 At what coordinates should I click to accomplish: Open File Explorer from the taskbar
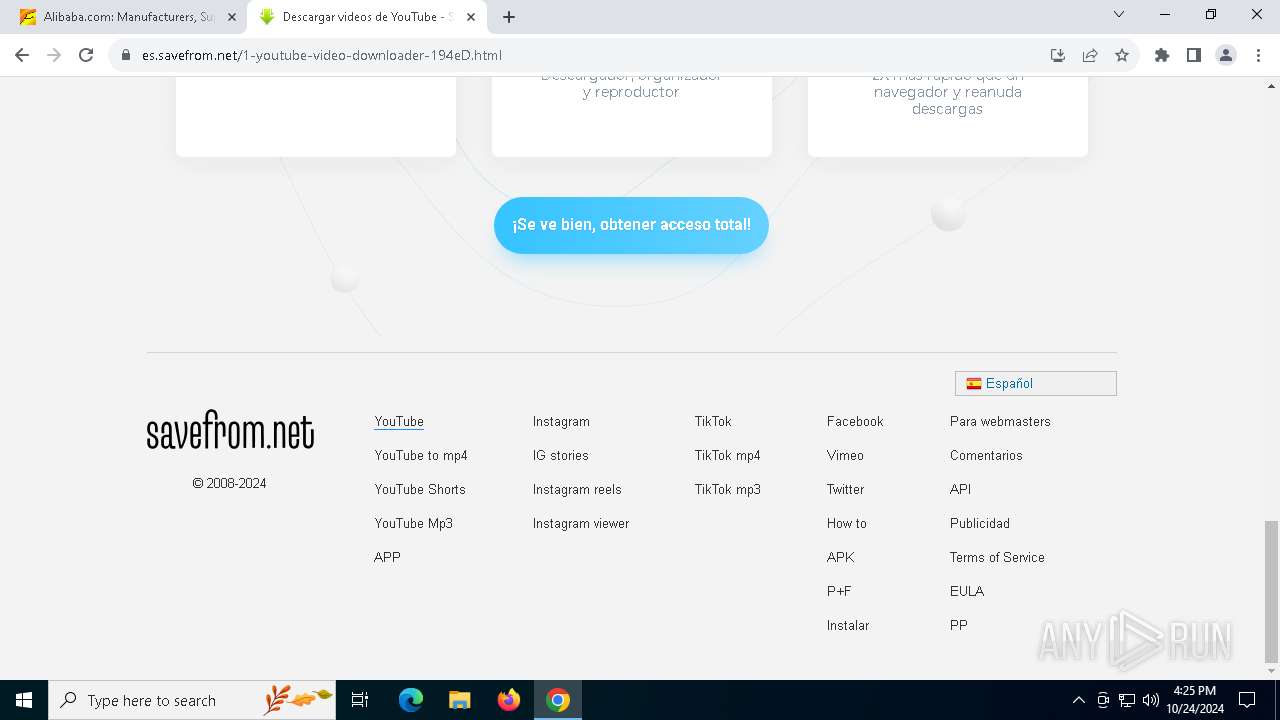pos(459,700)
